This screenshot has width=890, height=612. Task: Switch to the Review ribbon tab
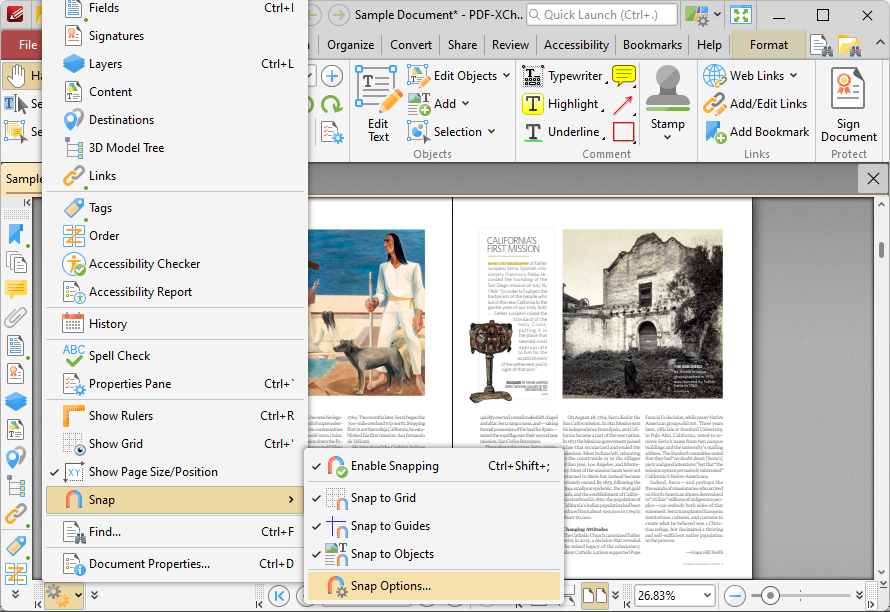pyautogui.click(x=510, y=44)
